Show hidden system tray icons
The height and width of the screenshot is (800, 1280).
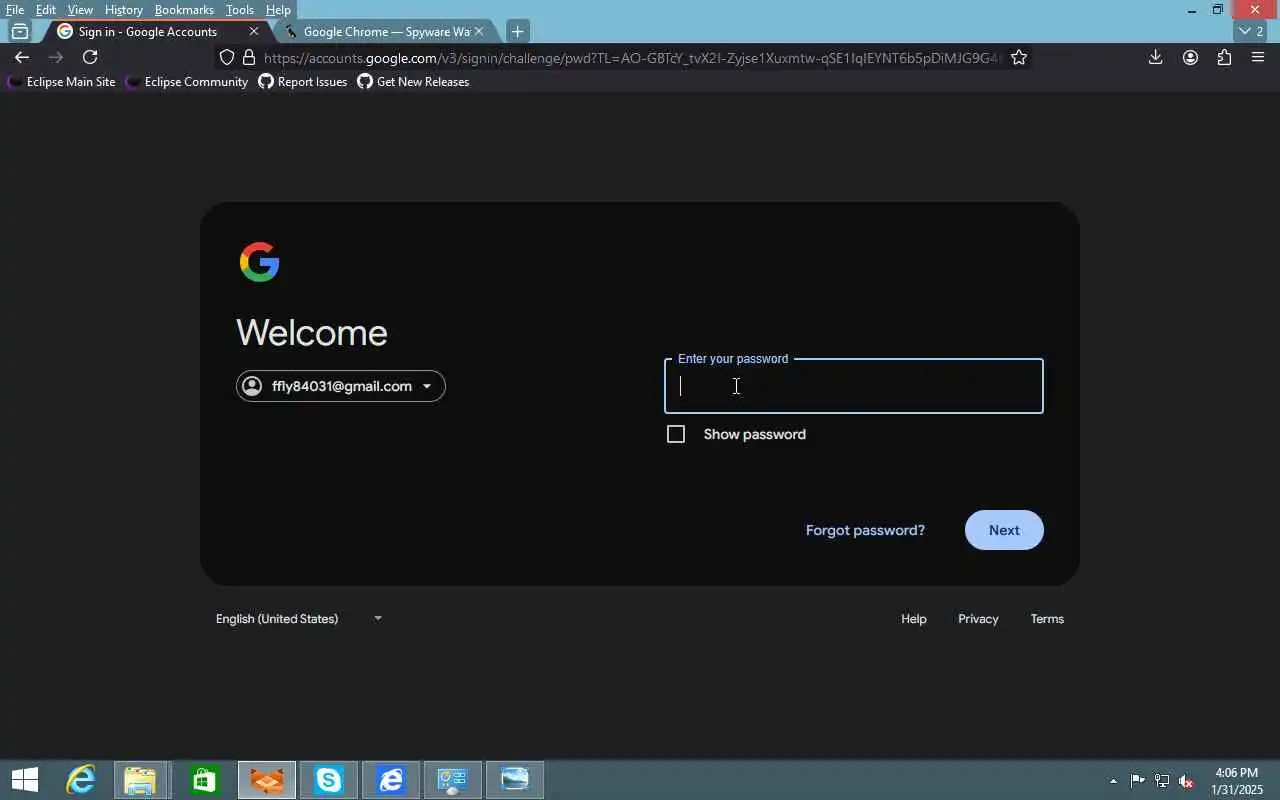tap(1113, 781)
